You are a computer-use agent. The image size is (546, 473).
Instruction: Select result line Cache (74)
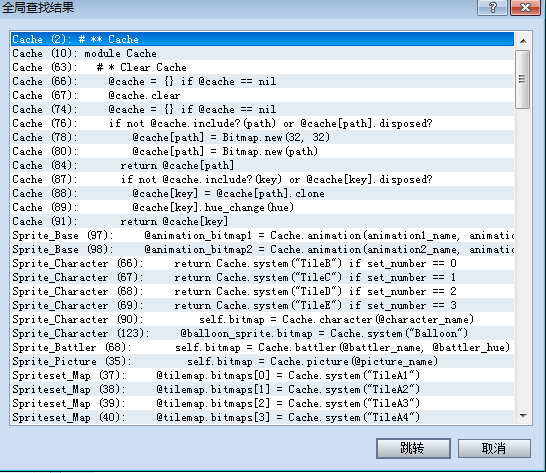coord(262,109)
